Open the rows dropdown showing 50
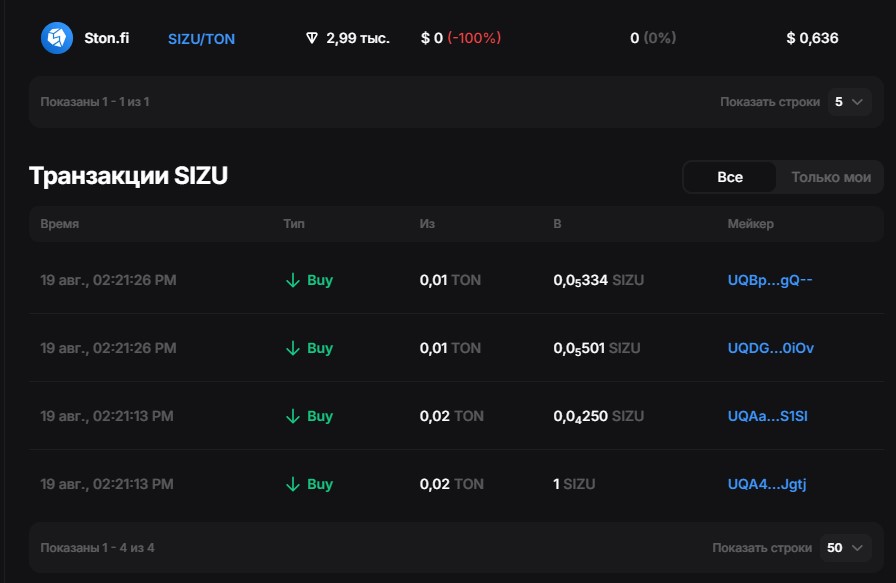The width and height of the screenshot is (896, 583). tap(845, 548)
